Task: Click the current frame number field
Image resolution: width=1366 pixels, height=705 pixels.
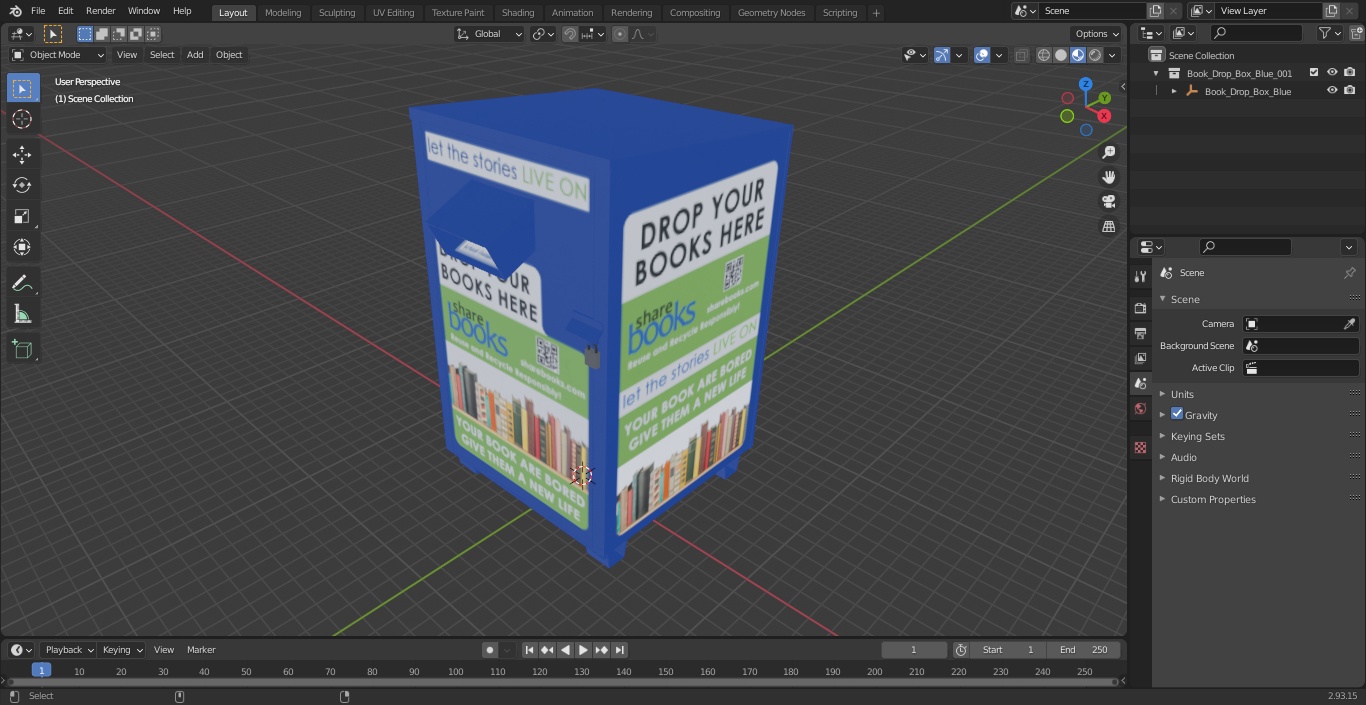Action: pyautogui.click(x=914, y=650)
